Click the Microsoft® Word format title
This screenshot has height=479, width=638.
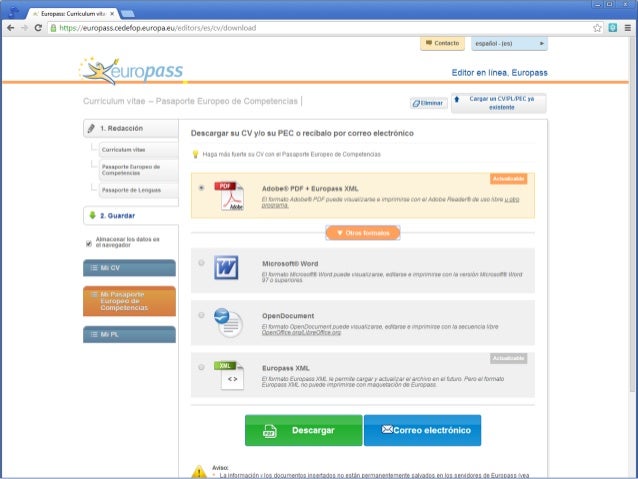290,263
